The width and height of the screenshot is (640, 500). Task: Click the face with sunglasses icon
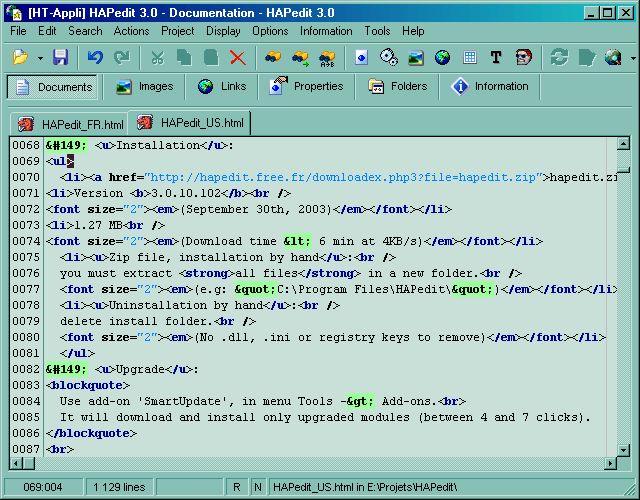point(524,57)
